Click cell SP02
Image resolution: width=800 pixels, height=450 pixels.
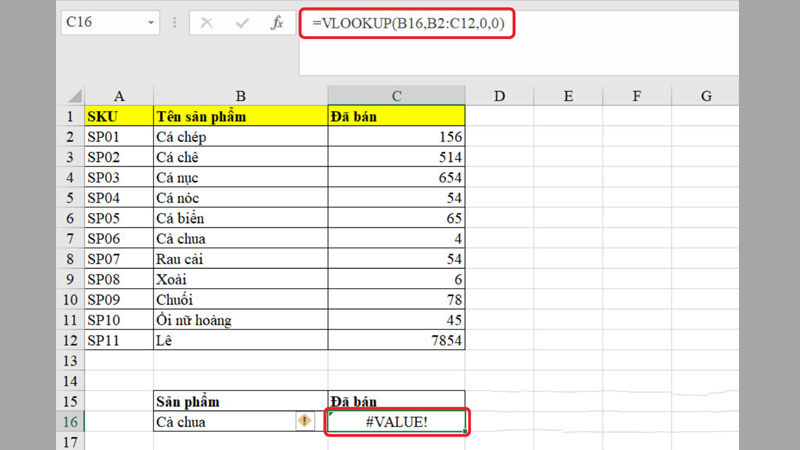point(119,157)
